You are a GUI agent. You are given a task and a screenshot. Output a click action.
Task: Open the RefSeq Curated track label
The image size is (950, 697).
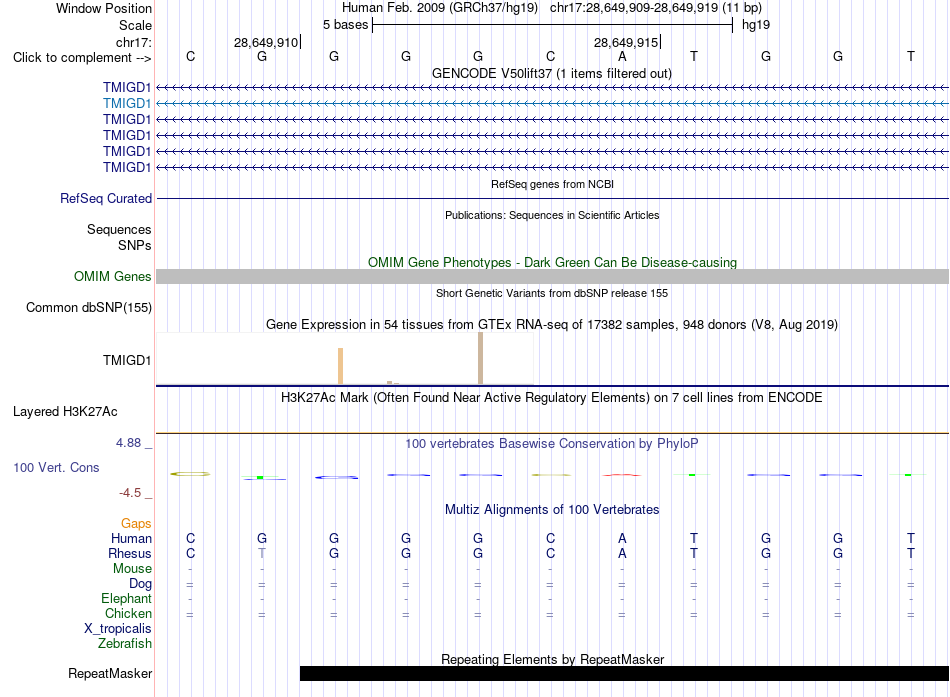tap(106, 198)
